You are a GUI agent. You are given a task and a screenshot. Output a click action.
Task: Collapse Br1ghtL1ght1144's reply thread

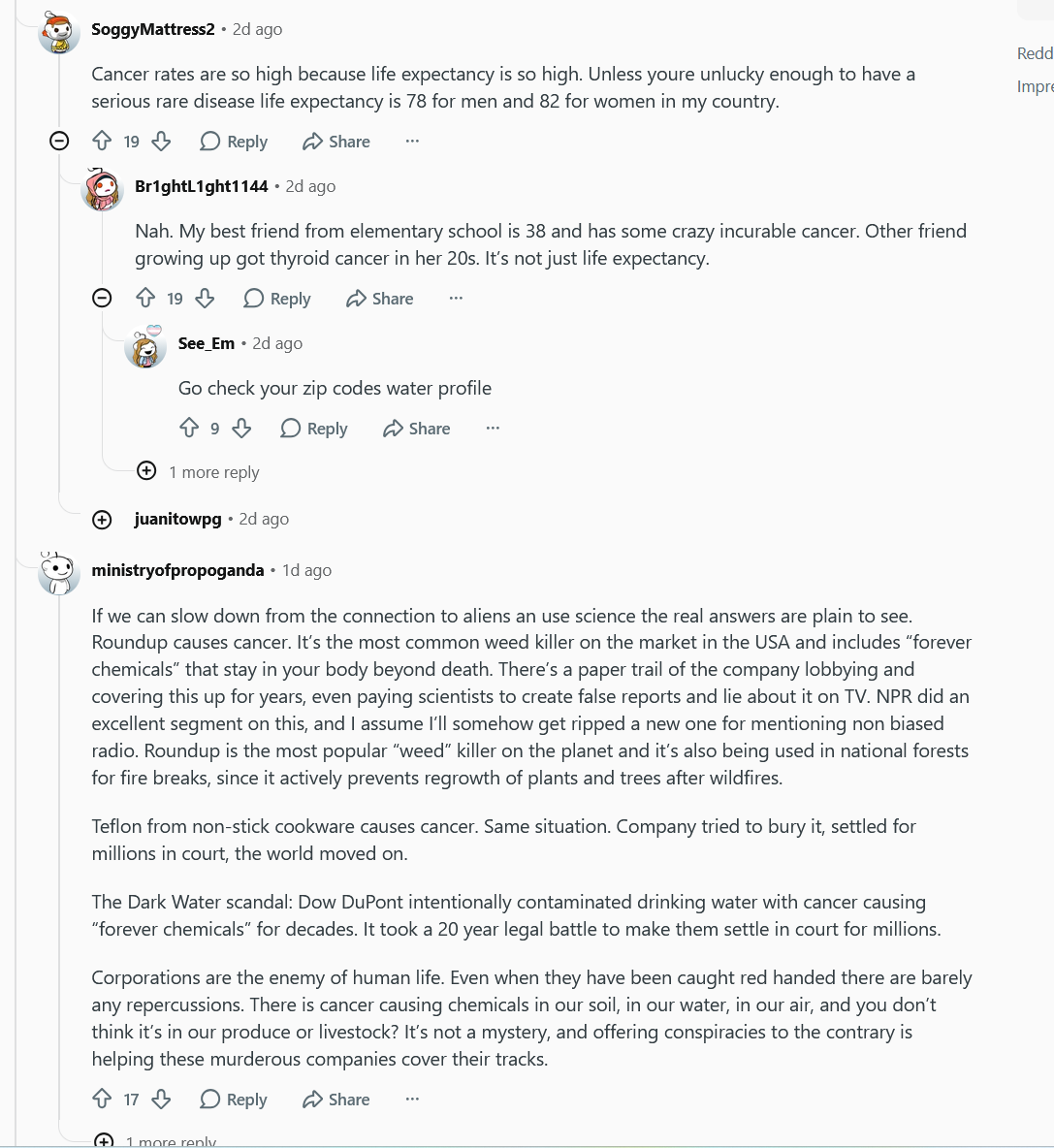pyautogui.click(x=103, y=298)
